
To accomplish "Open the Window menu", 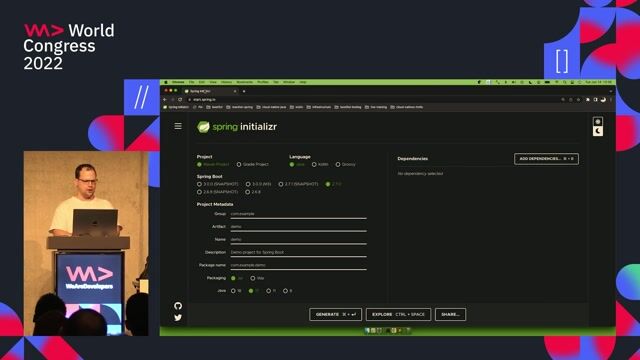I will 289,82.
